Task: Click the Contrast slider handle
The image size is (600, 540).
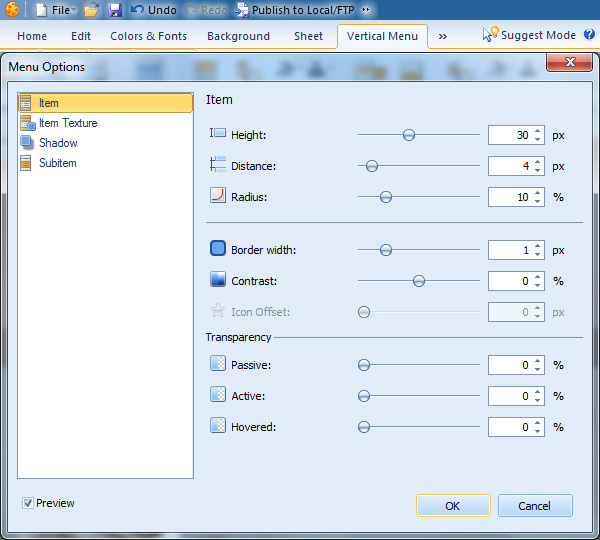Action: coord(419,281)
